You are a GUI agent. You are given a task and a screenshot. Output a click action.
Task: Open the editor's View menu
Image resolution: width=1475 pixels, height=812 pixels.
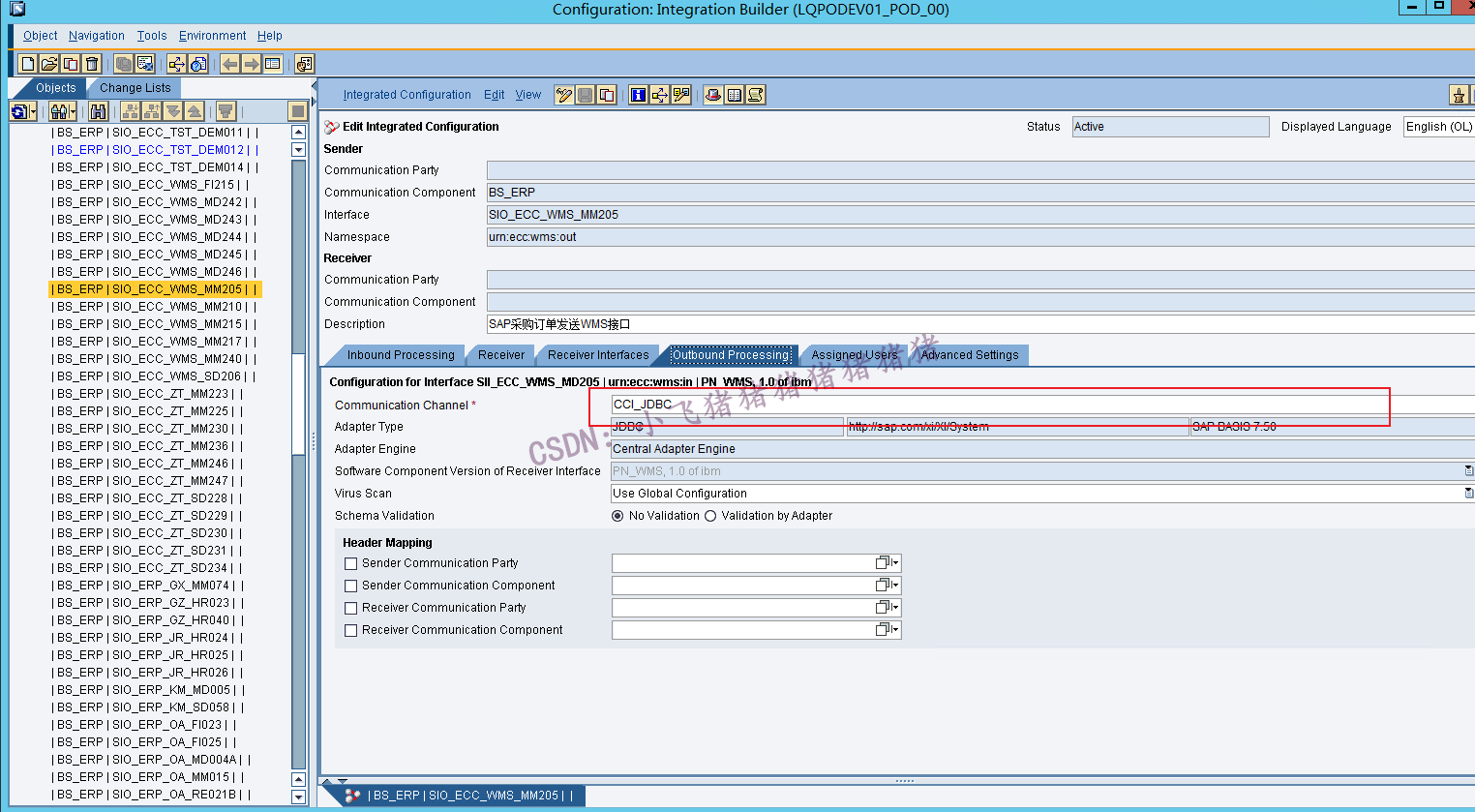pos(528,95)
